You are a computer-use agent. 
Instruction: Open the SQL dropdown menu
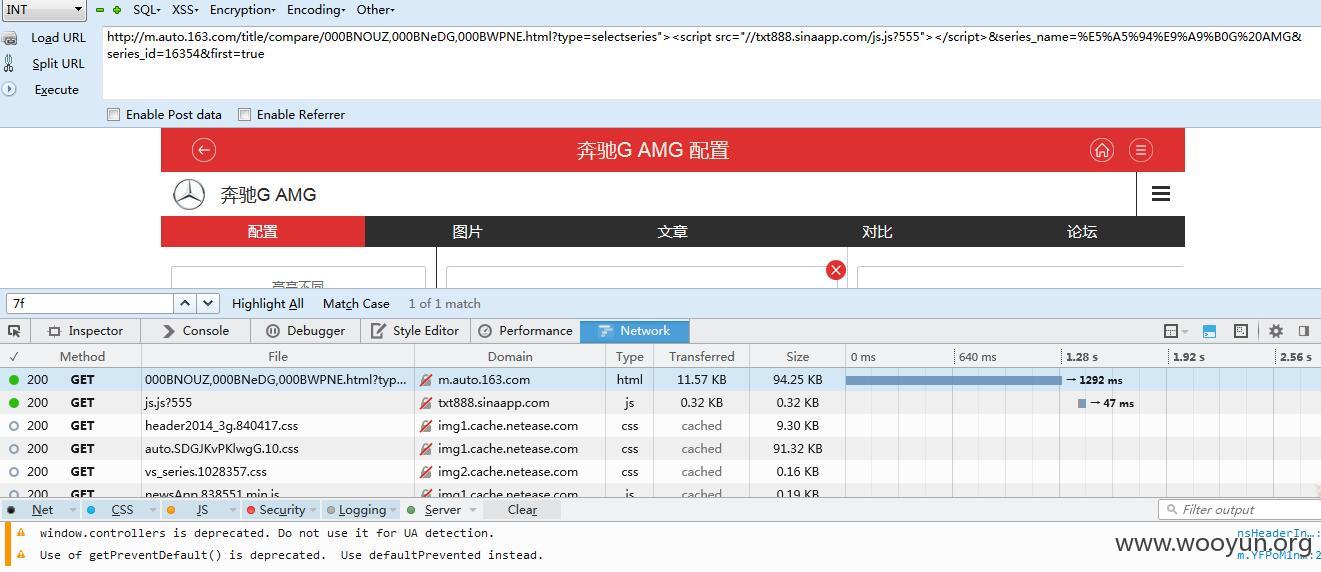pyautogui.click(x=147, y=10)
